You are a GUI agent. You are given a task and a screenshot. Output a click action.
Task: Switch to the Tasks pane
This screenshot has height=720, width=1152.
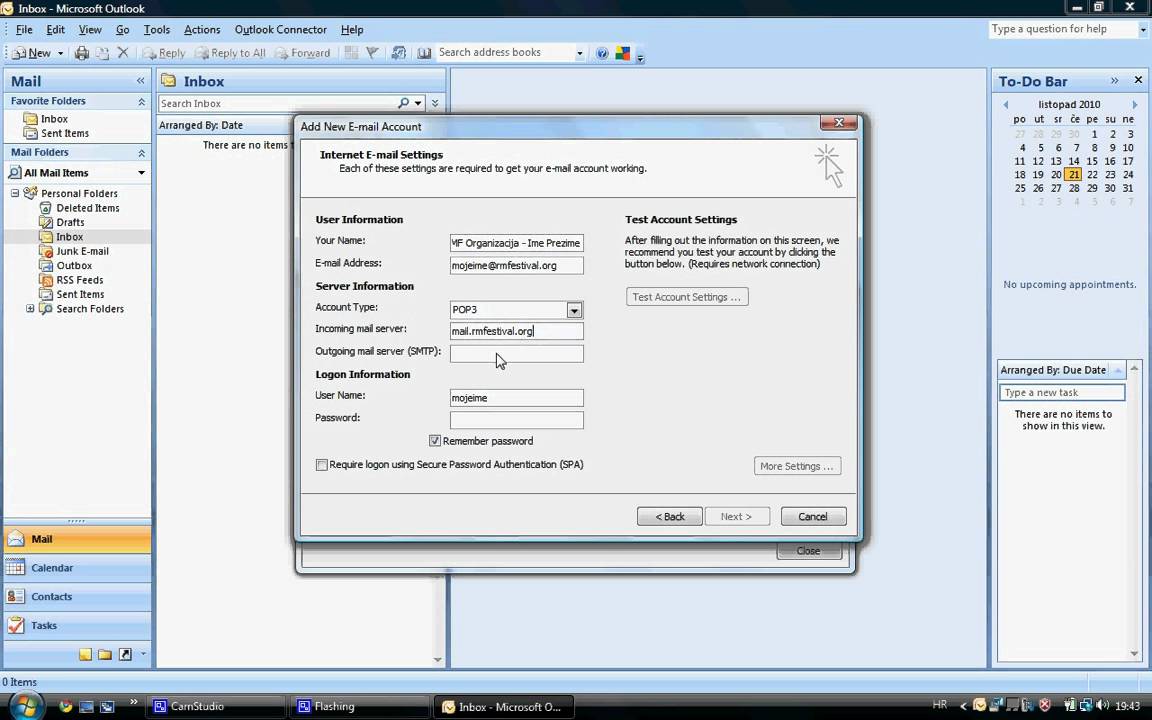[x=77, y=625]
